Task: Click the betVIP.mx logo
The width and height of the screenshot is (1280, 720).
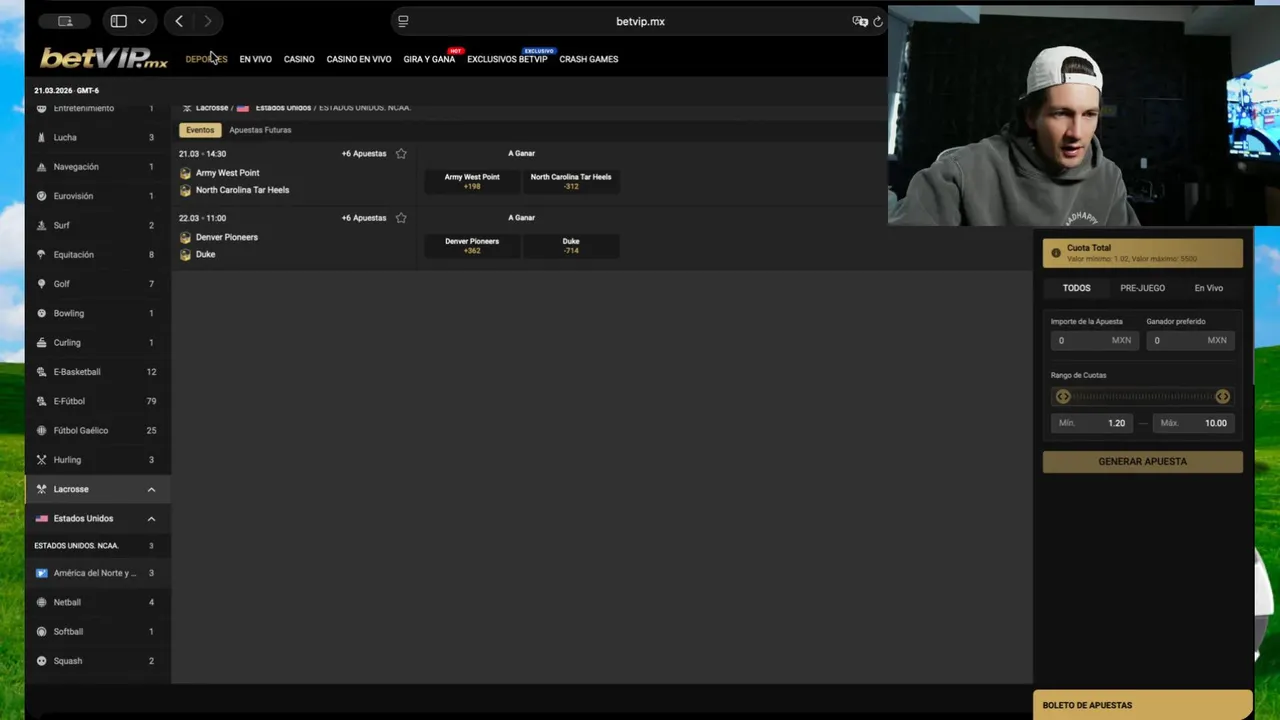Action: click(x=103, y=59)
